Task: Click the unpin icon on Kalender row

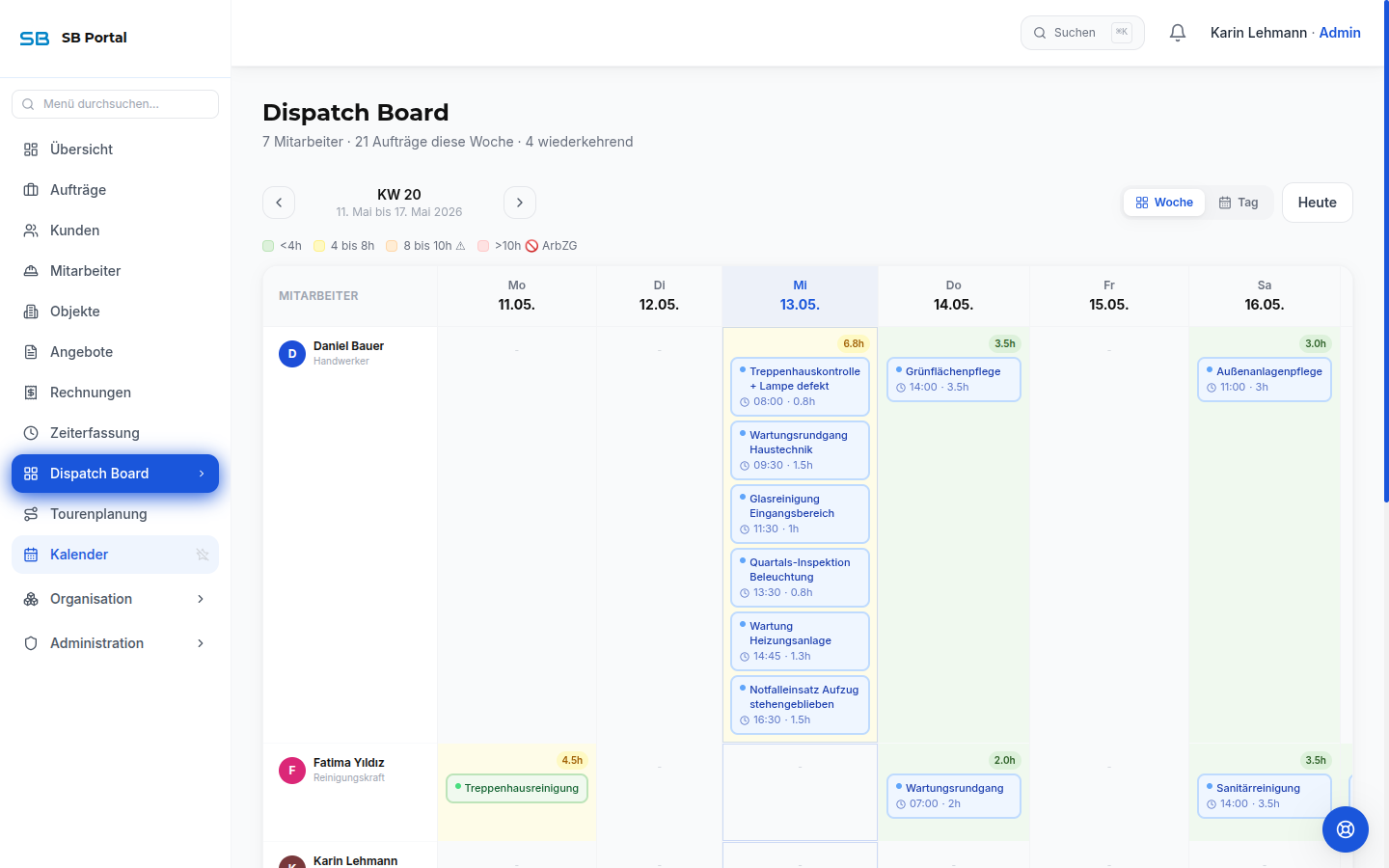Action: pyautogui.click(x=203, y=555)
